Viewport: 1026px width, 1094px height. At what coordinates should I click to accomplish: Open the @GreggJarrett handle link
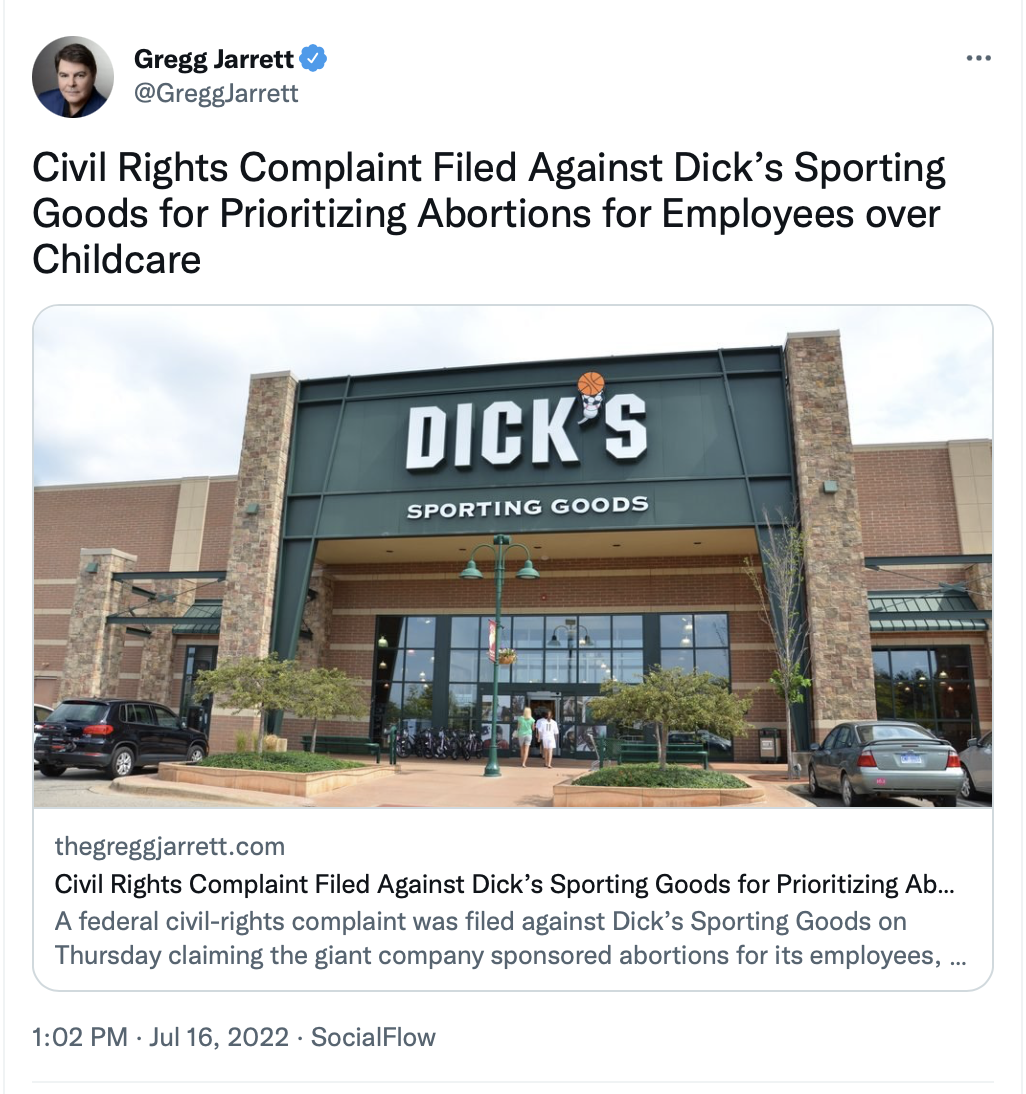tap(216, 93)
